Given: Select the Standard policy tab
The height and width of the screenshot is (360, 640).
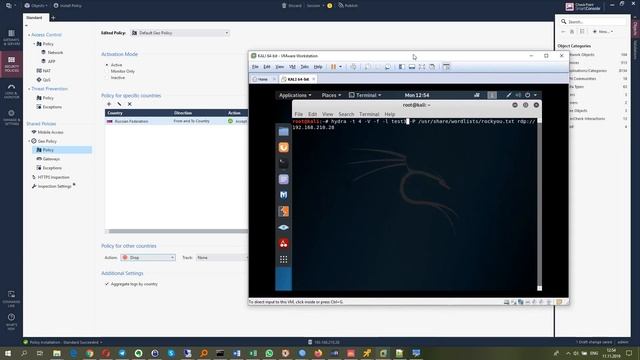Looking at the screenshot, I should click(34, 18).
